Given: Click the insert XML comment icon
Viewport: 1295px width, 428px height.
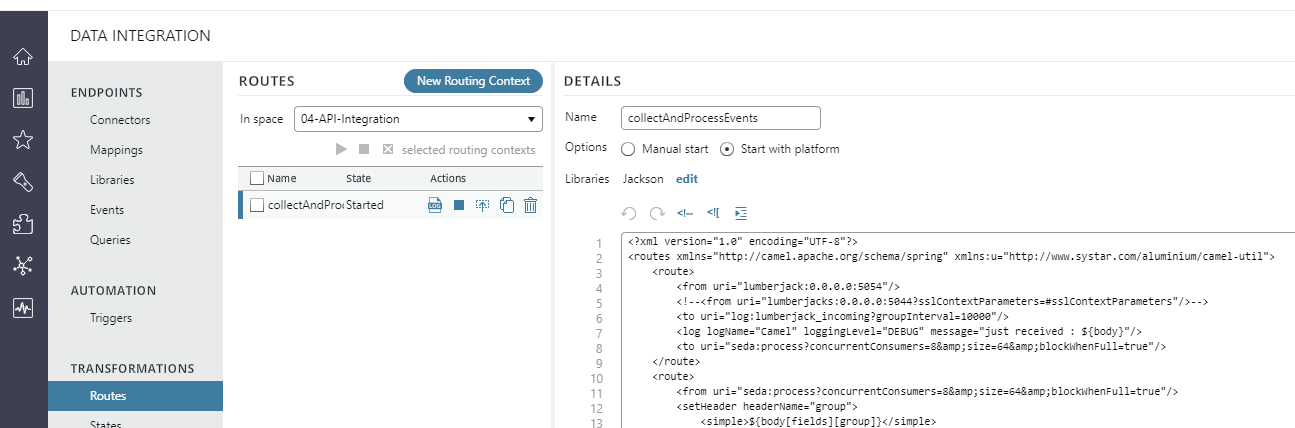Looking at the screenshot, I should click(685, 213).
